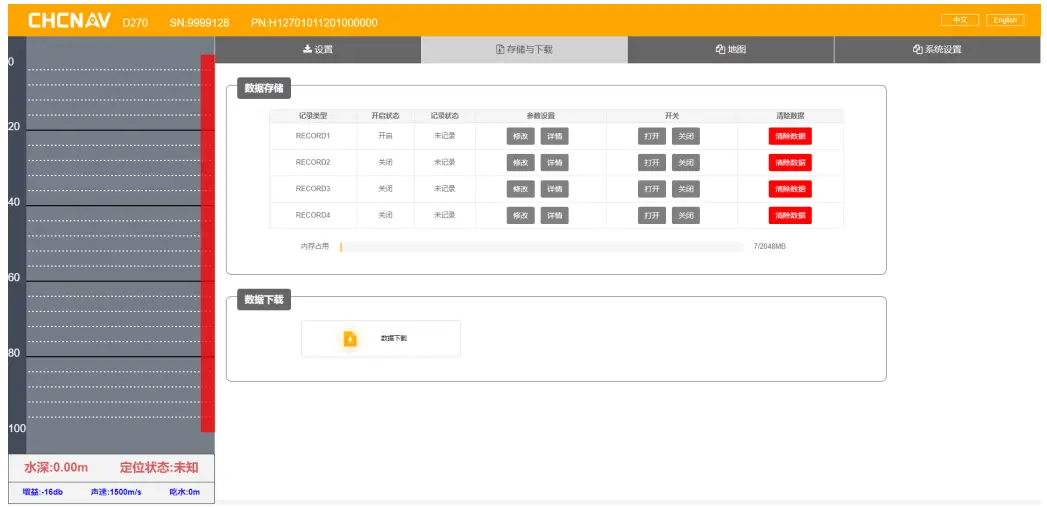Click the CHCNAV logo
1047x507 pixels.
pyautogui.click(x=69, y=21)
